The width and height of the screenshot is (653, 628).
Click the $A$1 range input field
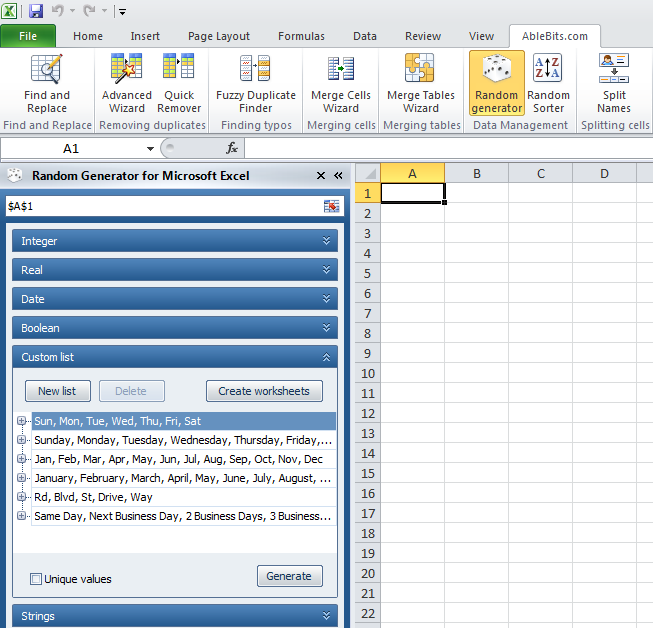click(x=164, y=206)
